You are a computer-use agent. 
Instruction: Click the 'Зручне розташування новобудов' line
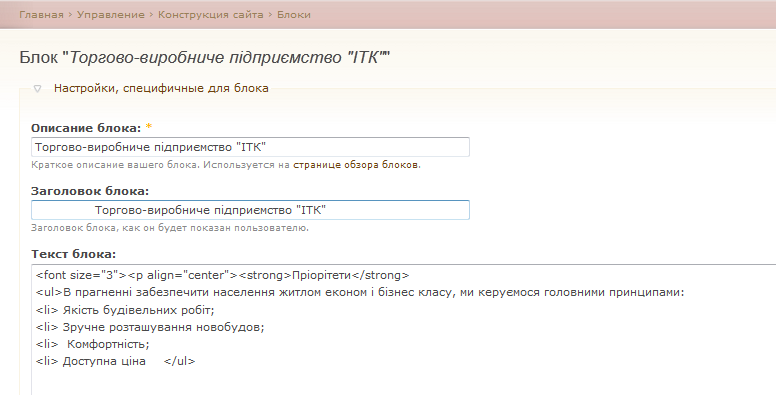(x=150, y=328)
